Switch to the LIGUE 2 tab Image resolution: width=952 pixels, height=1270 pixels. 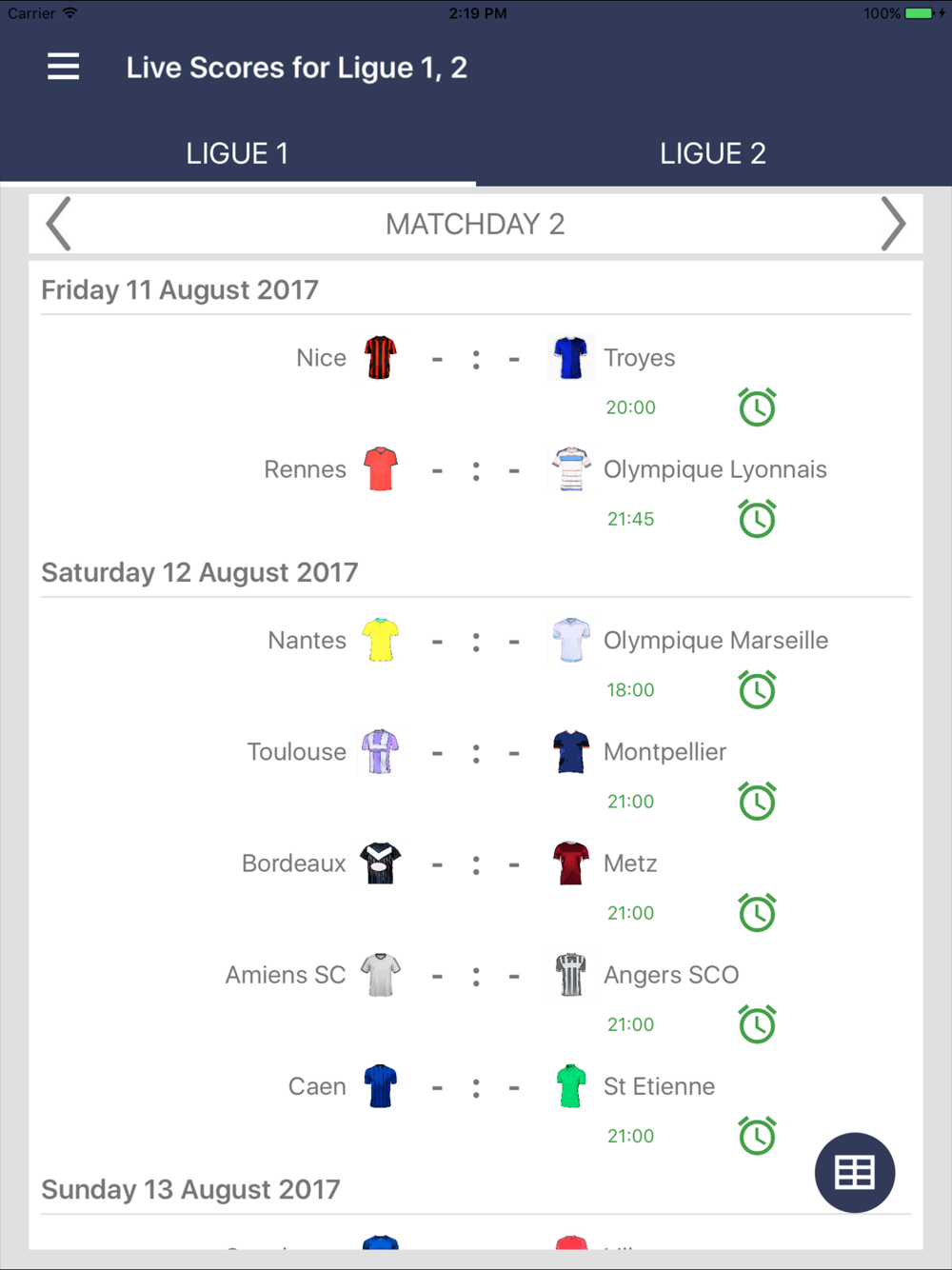pos(713,153)
